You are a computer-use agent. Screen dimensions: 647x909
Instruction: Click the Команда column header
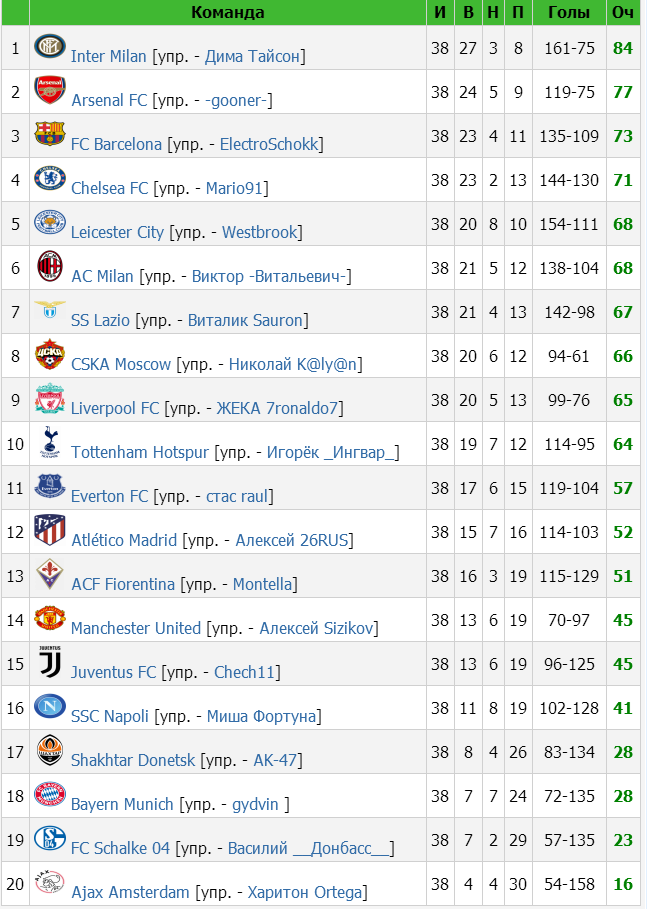point(228,12)
